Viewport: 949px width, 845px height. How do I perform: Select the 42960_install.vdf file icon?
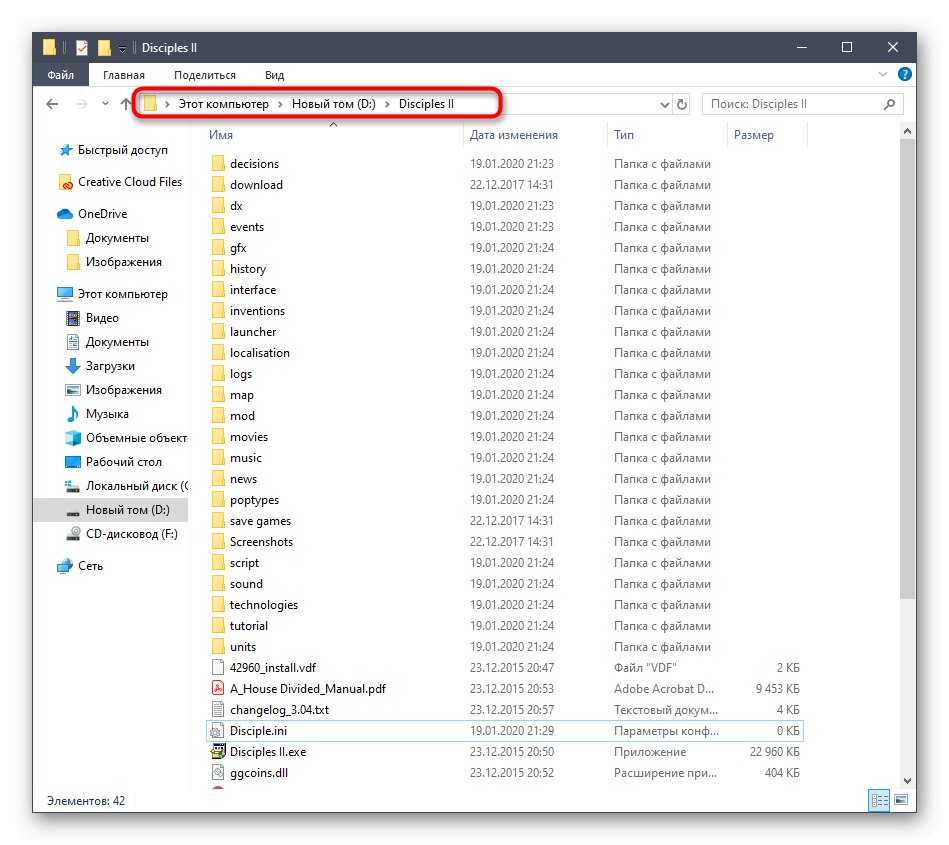click(x=218, y=668)
